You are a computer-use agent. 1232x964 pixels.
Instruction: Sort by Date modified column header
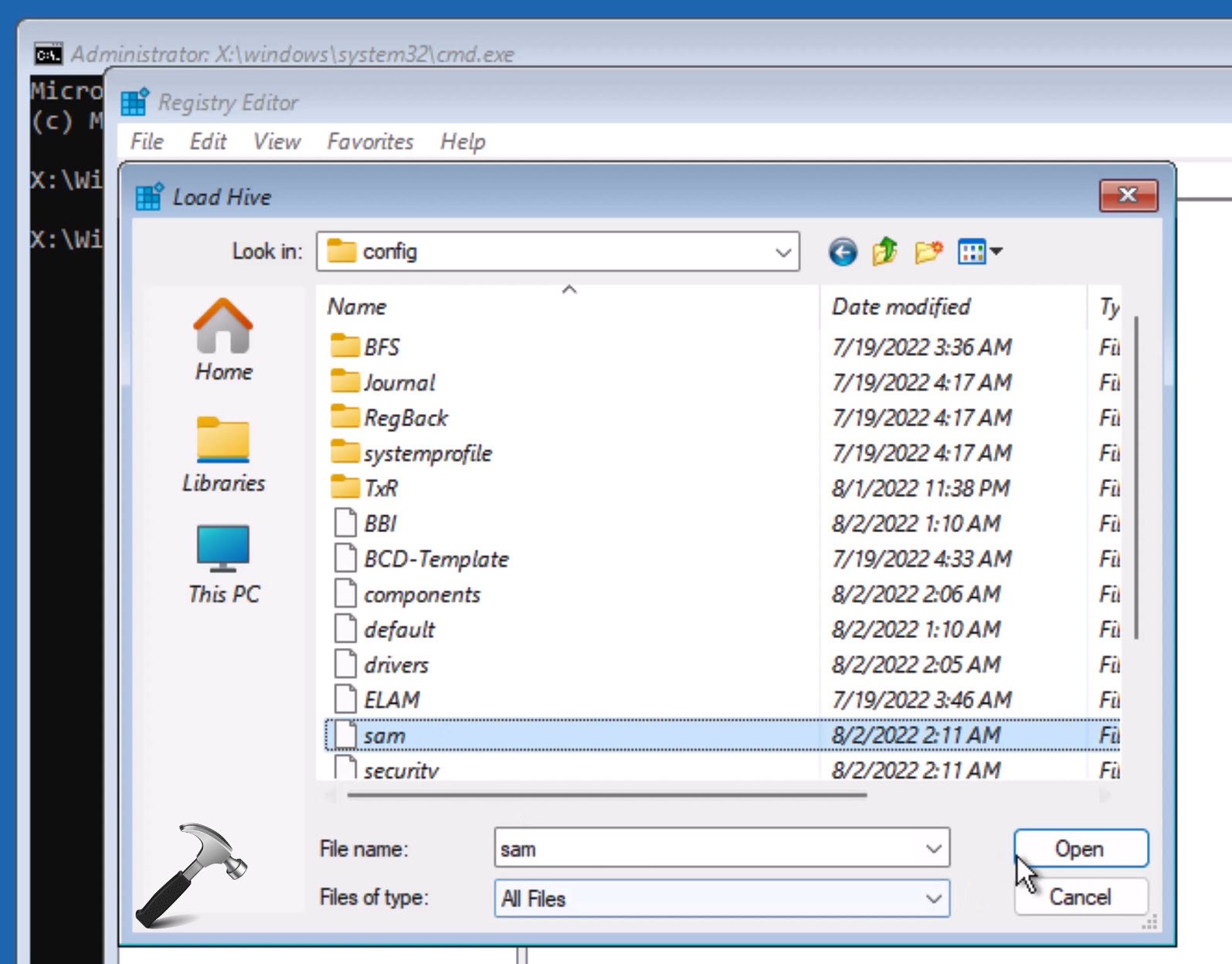pos(901,307)
